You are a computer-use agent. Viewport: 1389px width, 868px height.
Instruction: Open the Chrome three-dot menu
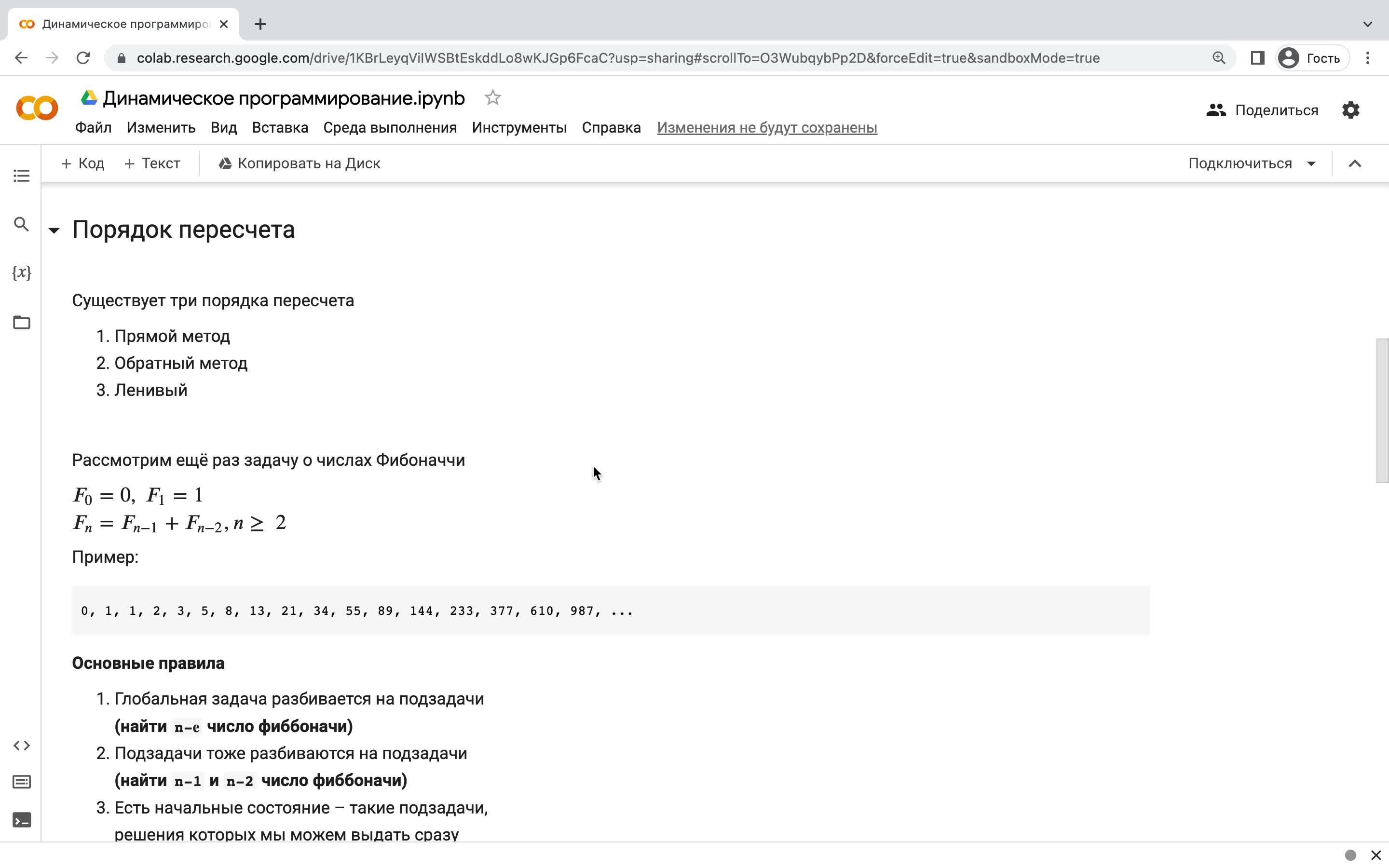[x=1368, y=58]
